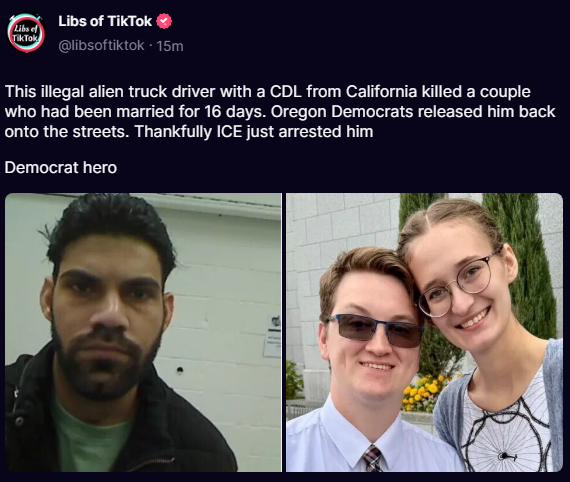This screenshot has height=482, width=570.
Task: Click the 'CDL from California' phrase
Action: (x=343, y=92)
